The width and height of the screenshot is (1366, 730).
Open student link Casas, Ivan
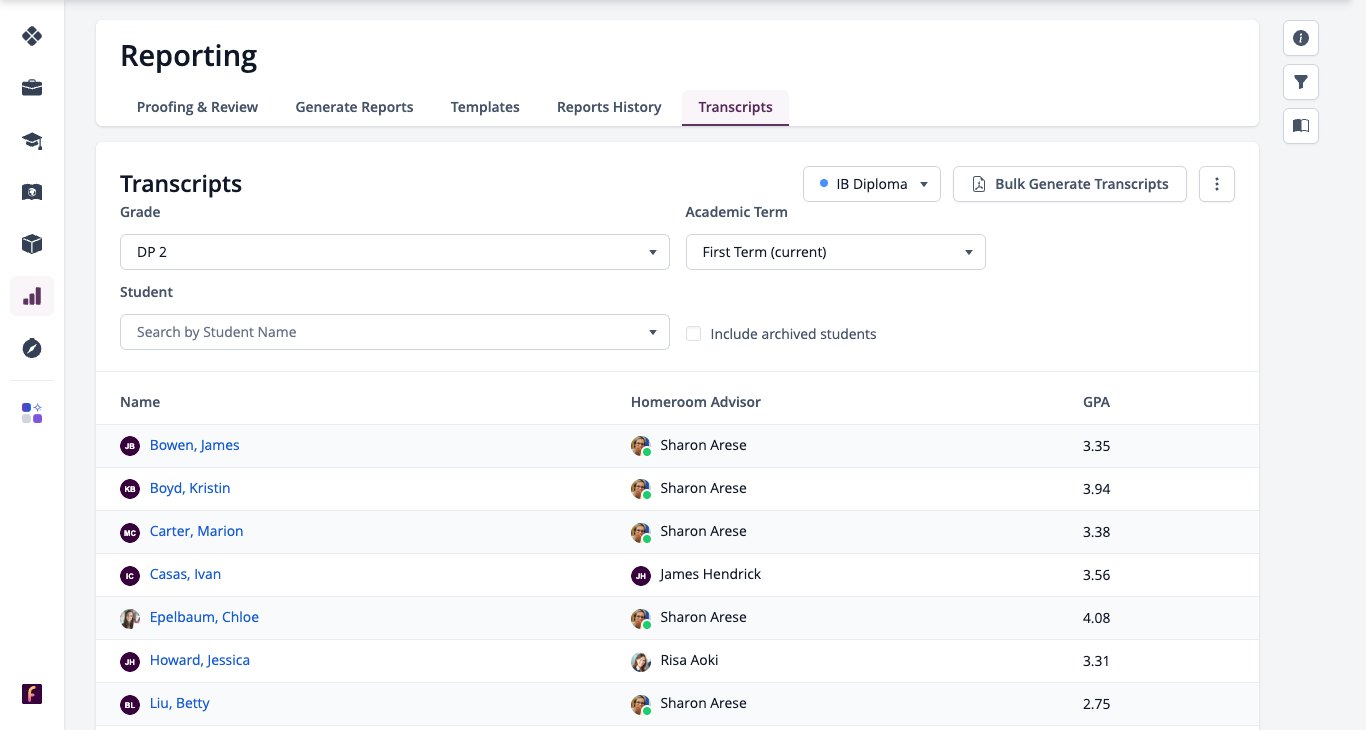(x=185, y=574)
